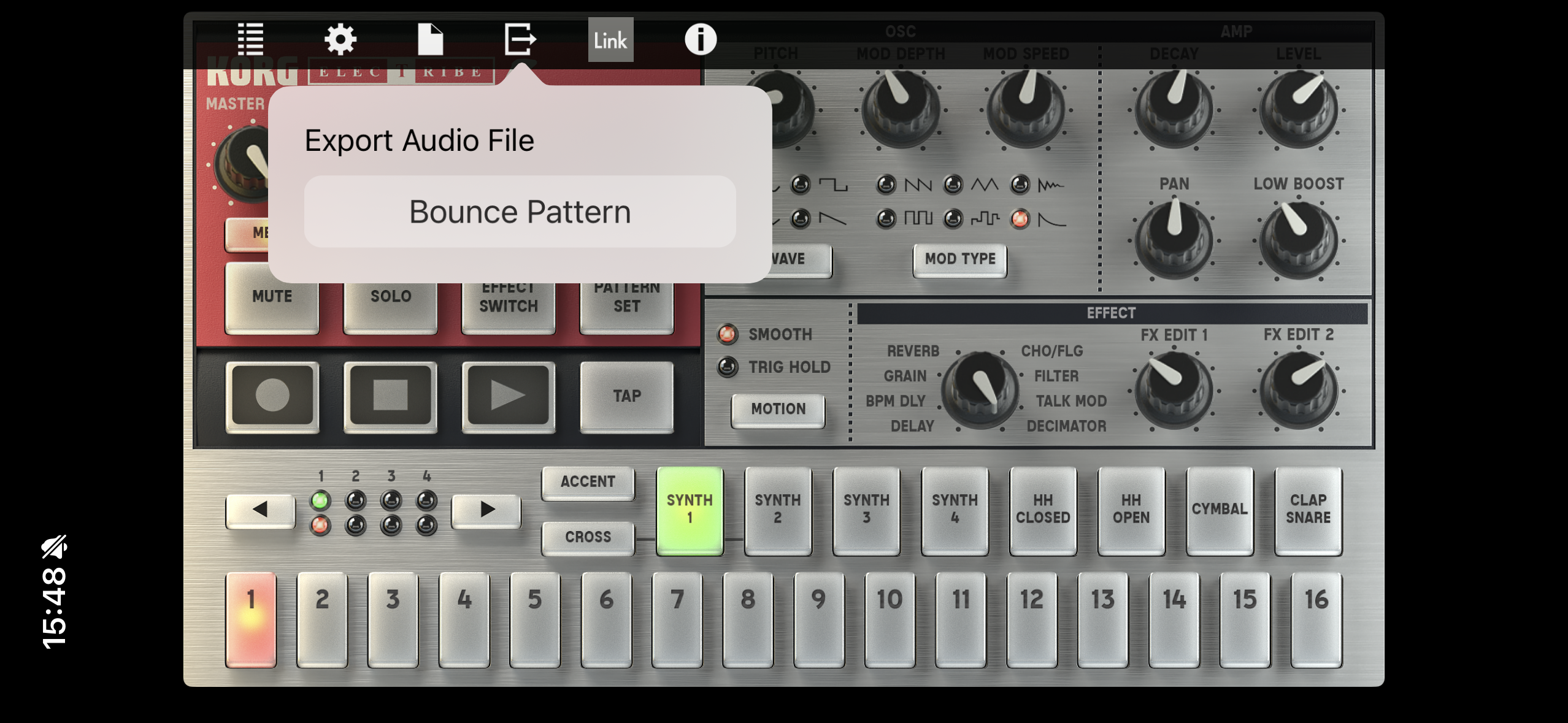The image size is (1568, 723).
Task: Toggle step 5 in sequencer
Action: point(535,620)
